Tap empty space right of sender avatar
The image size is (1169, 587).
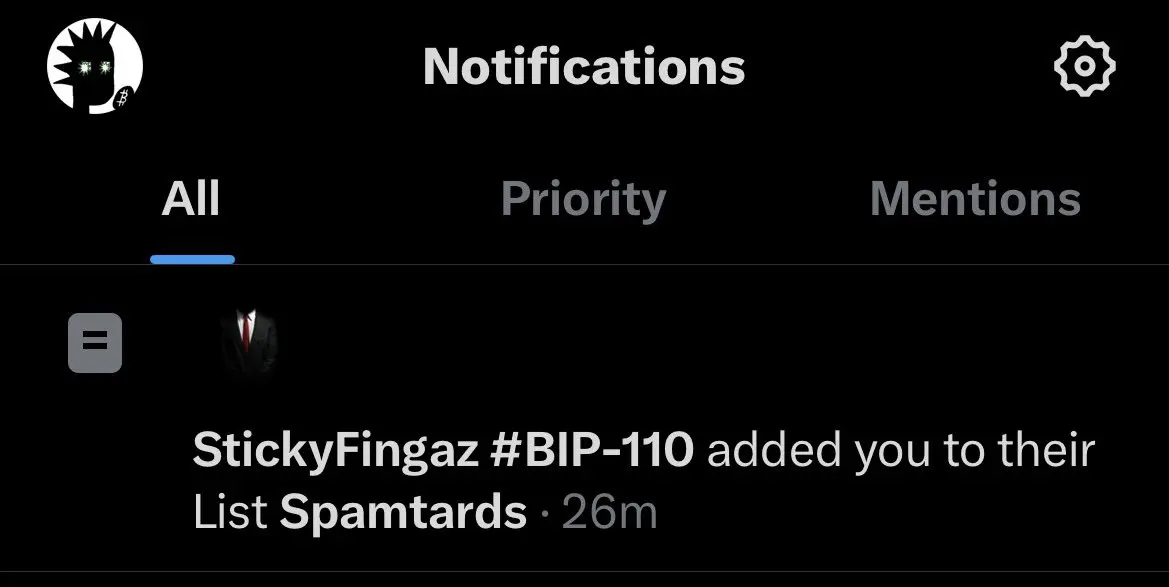[x=671, y=342]
